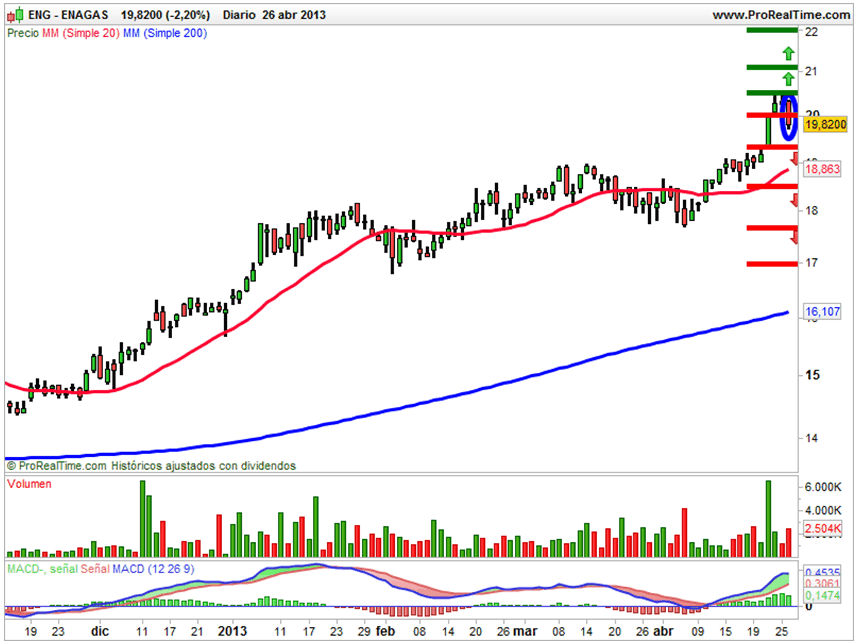Click the 0,3061 signal value tag

click(x=822, y=584)
